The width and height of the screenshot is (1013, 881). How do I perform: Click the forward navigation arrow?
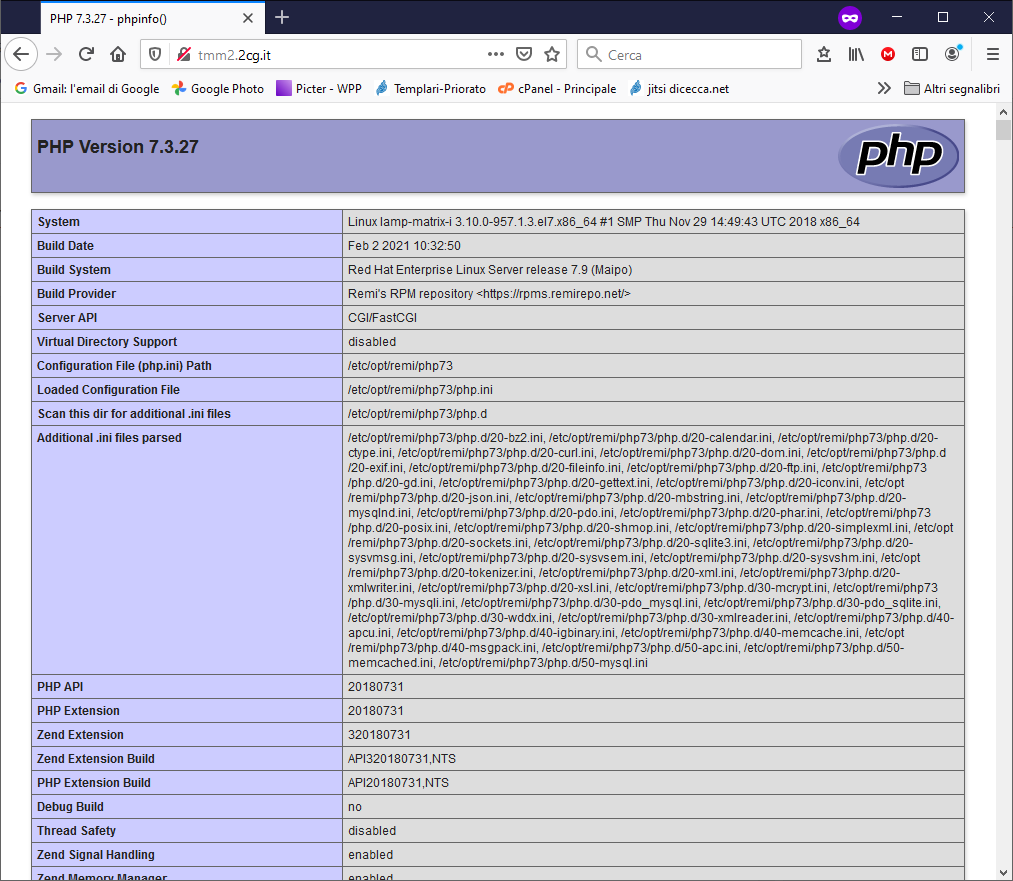pyautogui.click(x=54, y=54)
